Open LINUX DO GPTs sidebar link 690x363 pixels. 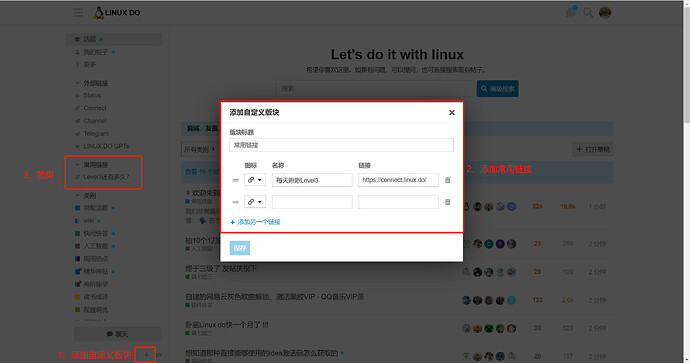(106, 146)
